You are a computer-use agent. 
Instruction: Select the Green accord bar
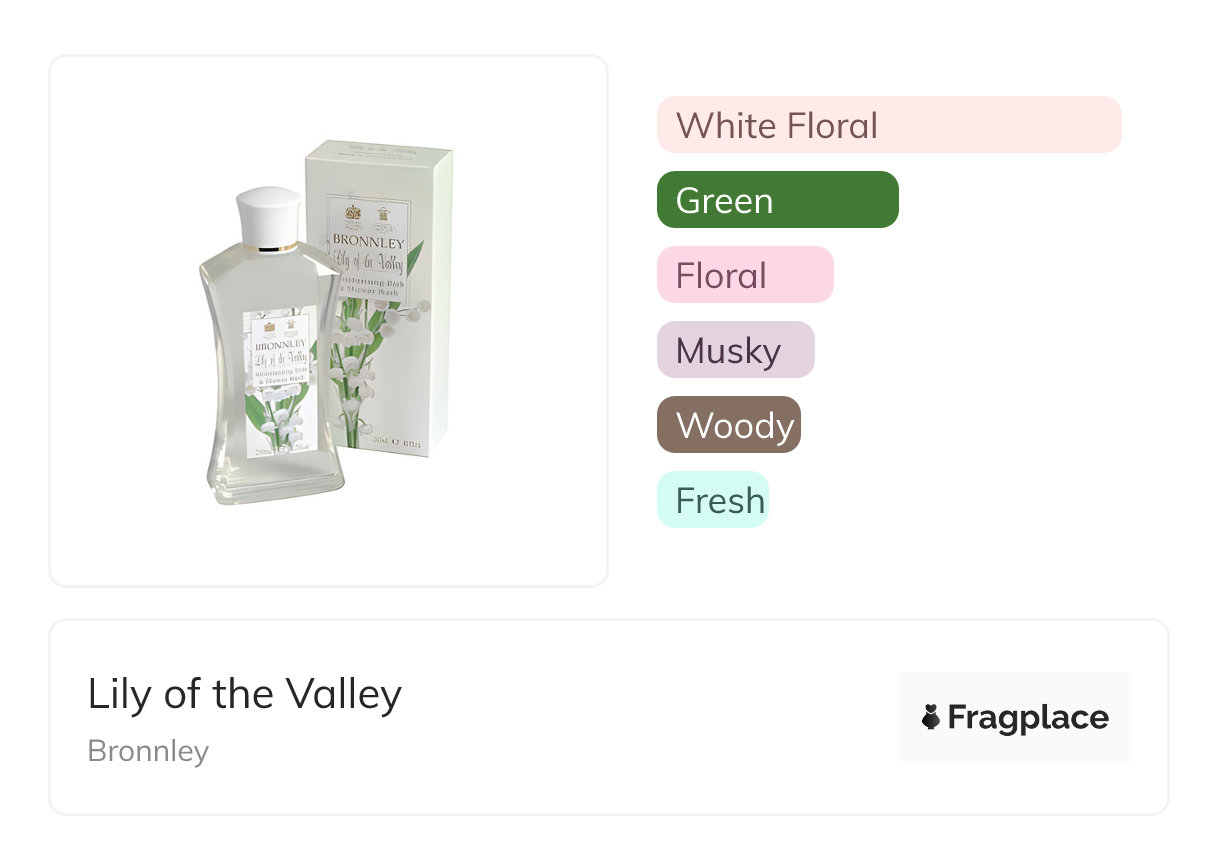[777, 200]
